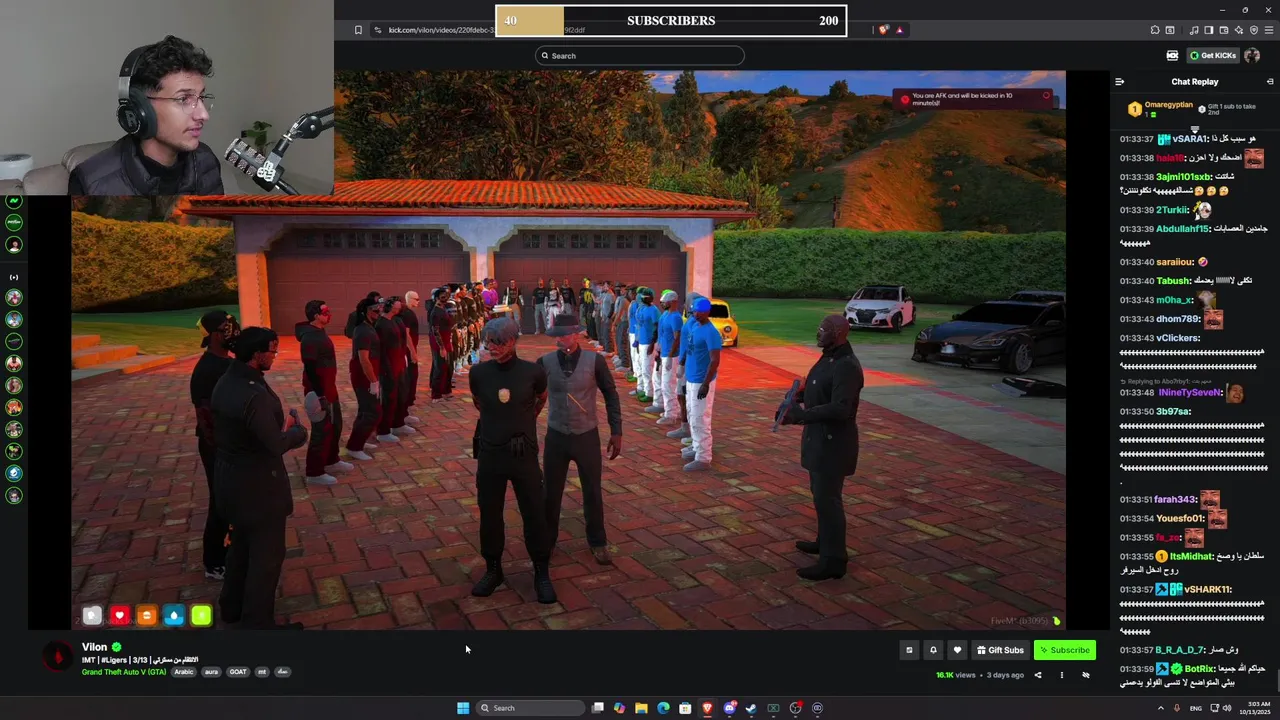The width and height of the screenshot is (1280, 720).
Task: Expand the system tray hidden icons chevron
Action: (1161, 708)
